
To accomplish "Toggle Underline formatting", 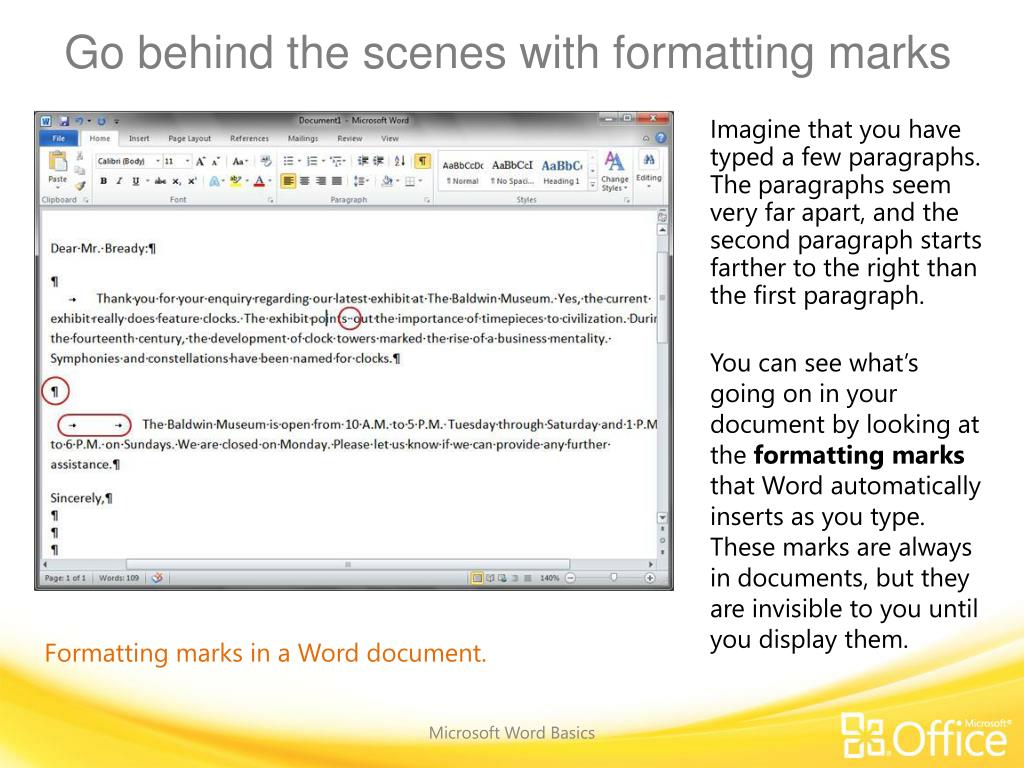I will coord(135,181).
